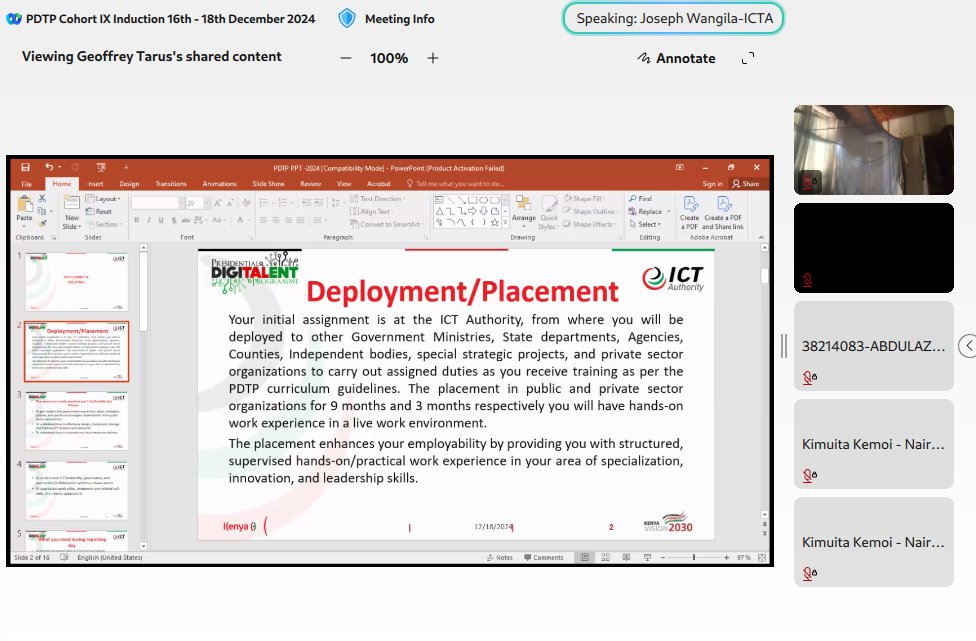Open the Layout dropdown
This screenshot has height=641, width=976.
tap(103, 199)
